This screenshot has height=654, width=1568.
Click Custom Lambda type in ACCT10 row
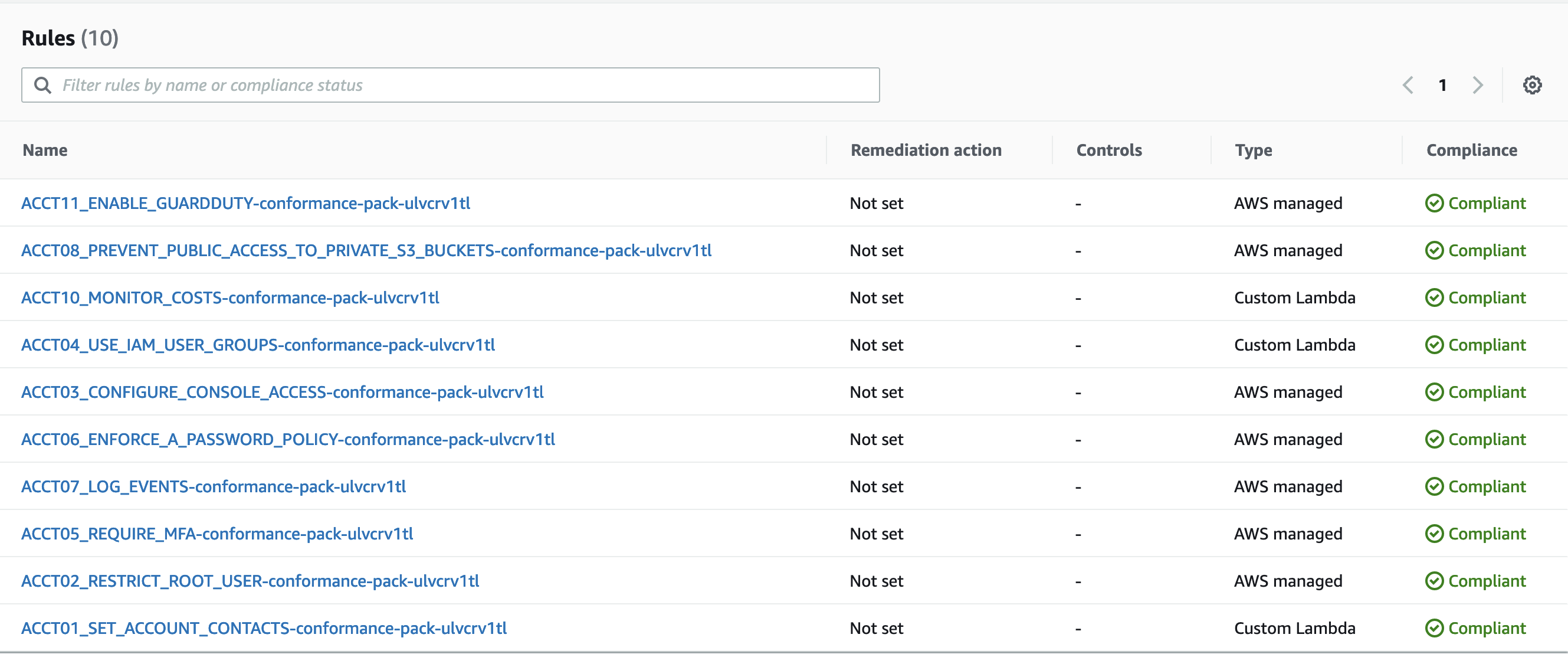click(1295, 297)
